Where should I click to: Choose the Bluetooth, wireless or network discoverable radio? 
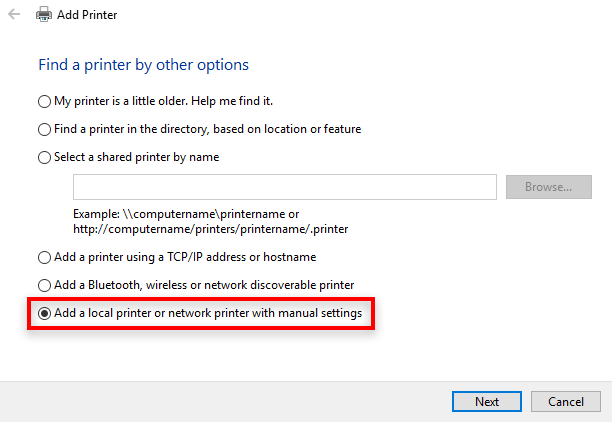point(44,286)
